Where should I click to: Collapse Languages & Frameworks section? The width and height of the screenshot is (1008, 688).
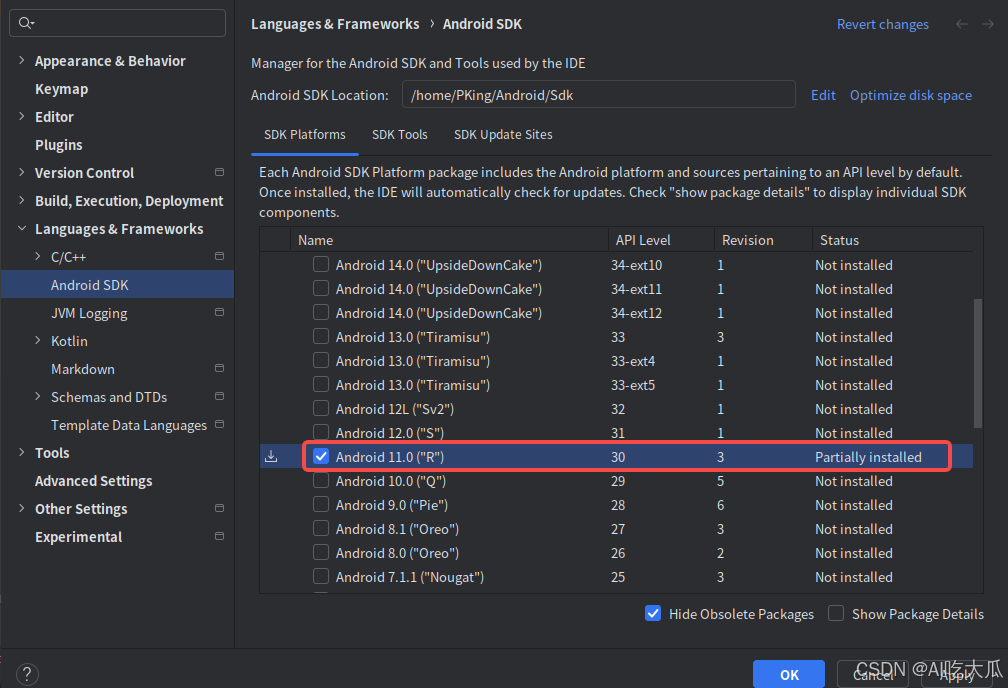pos(22,228)
